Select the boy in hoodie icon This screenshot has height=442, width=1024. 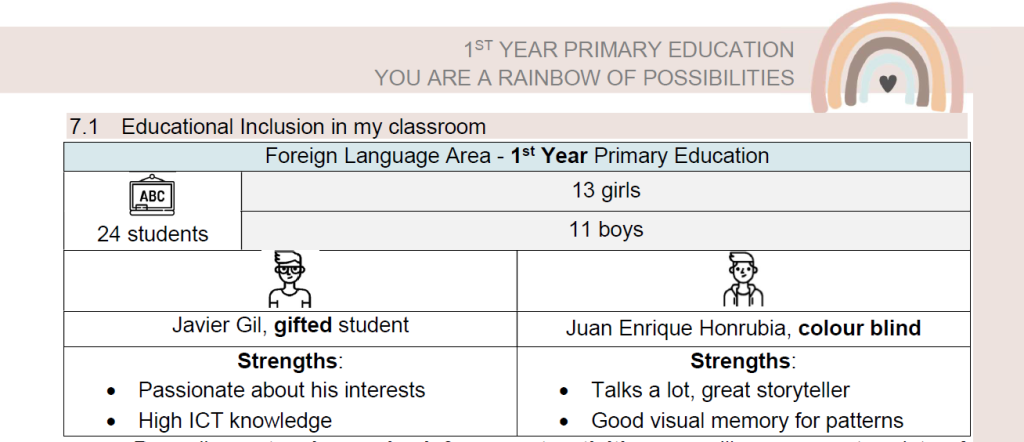click(742, 279)
